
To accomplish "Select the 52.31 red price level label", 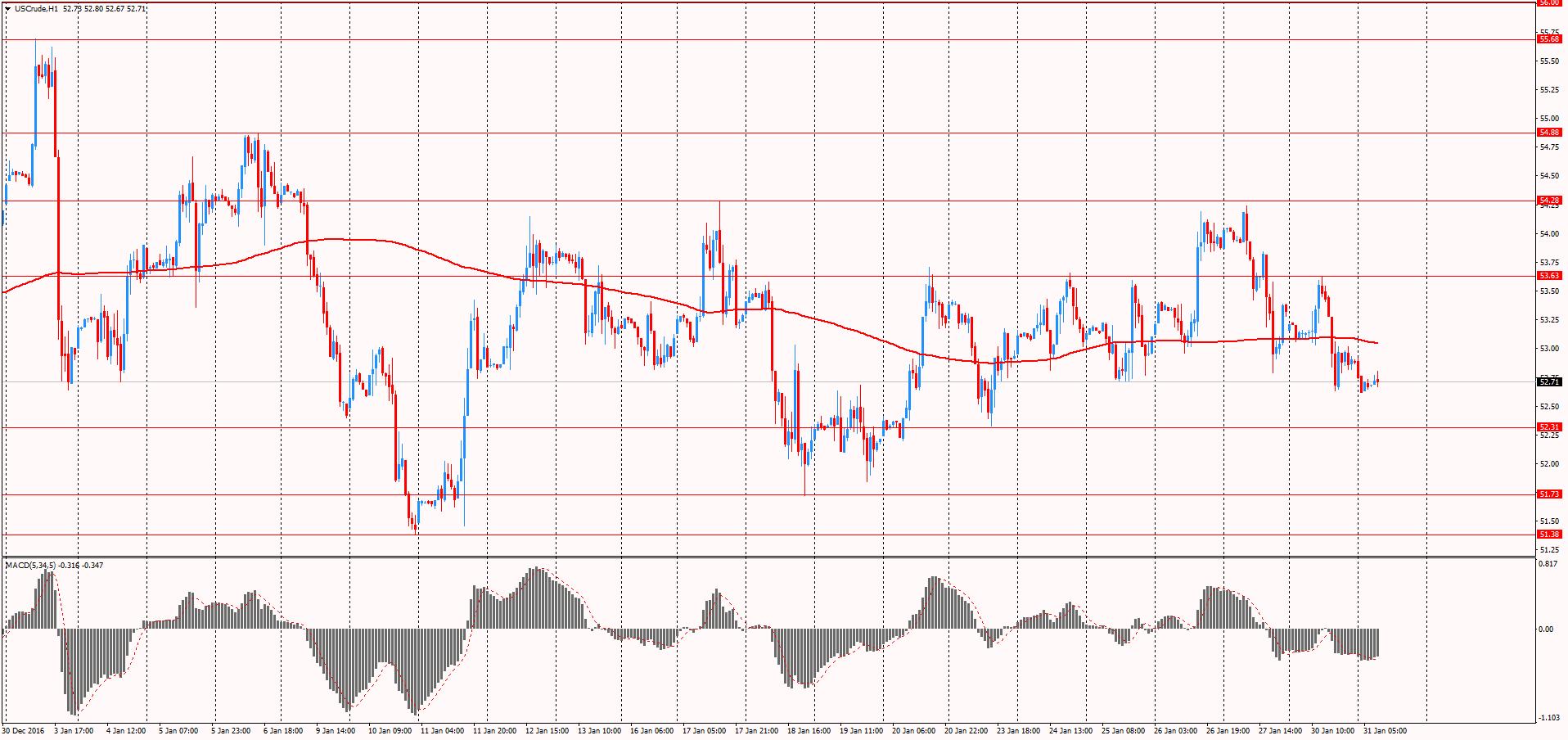I will tap(1548, 427).
